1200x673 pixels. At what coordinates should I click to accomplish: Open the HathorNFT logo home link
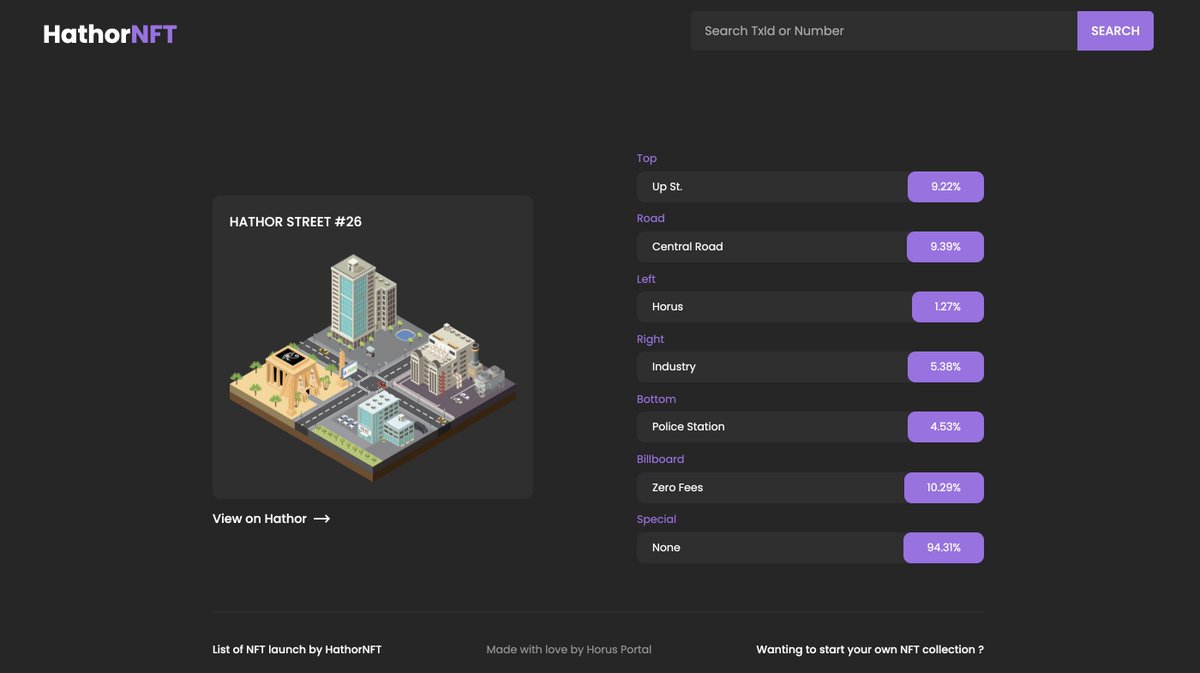(x=110, y=34)
